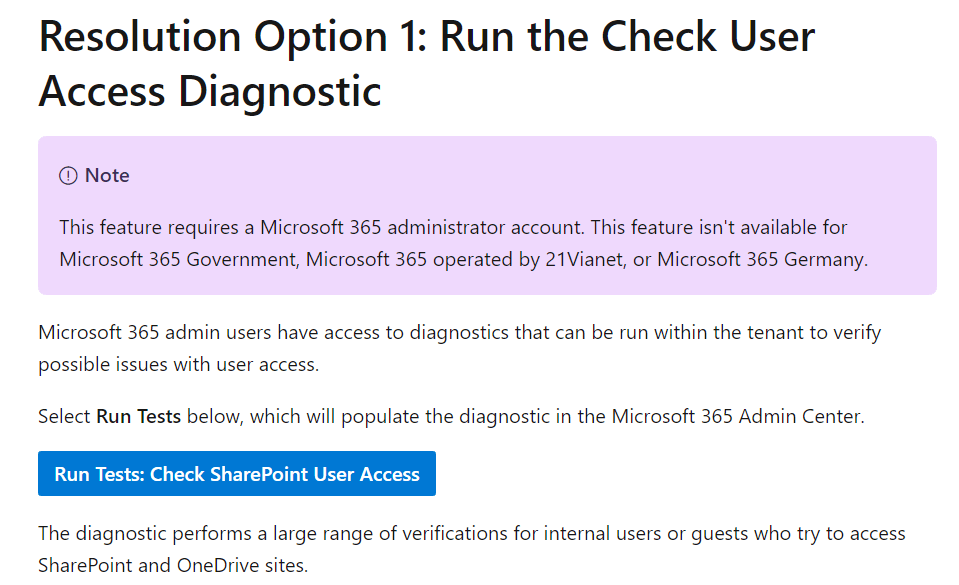Click the Note info circle icon
The image size is (959, 585).
click(68, 176)
